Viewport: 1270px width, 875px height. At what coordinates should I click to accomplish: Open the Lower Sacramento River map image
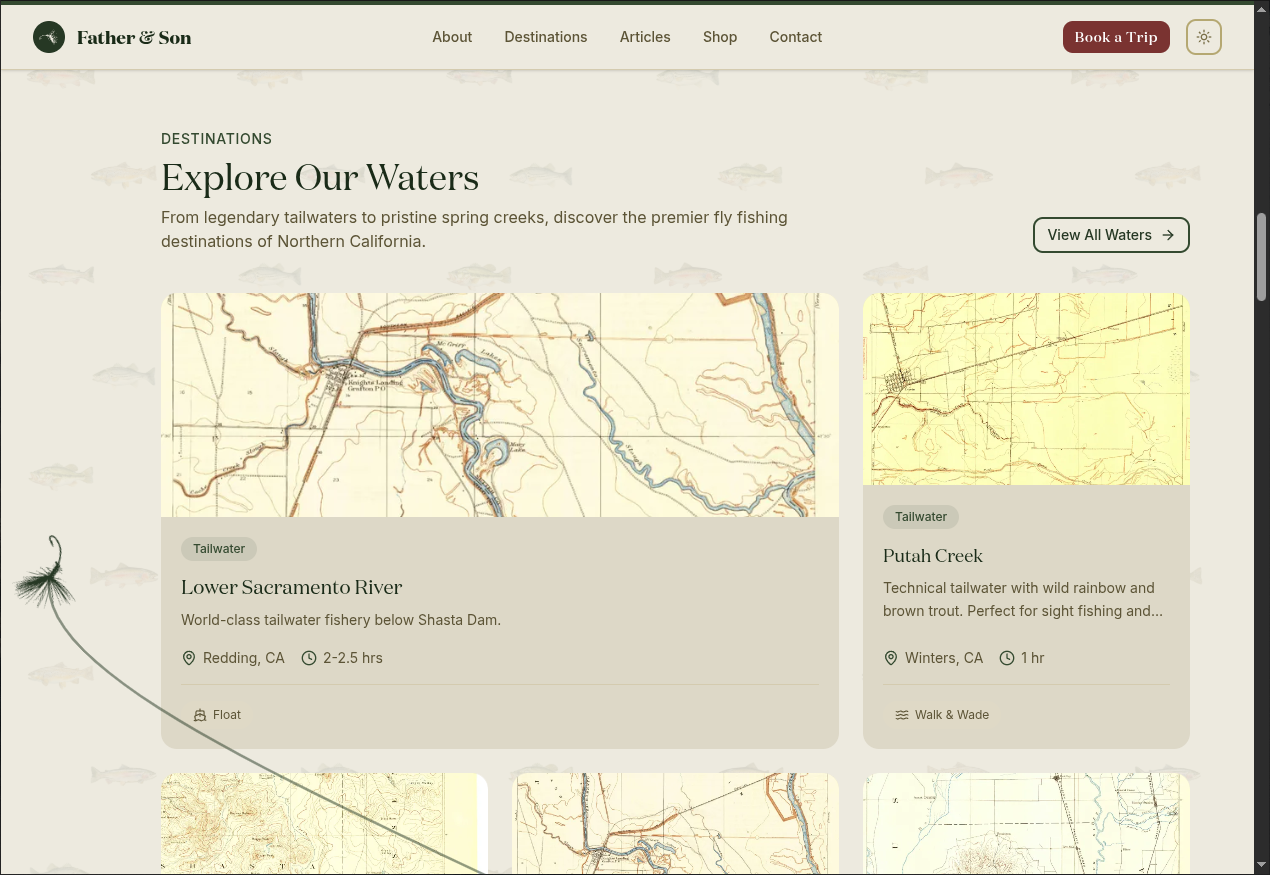(499, 405)
